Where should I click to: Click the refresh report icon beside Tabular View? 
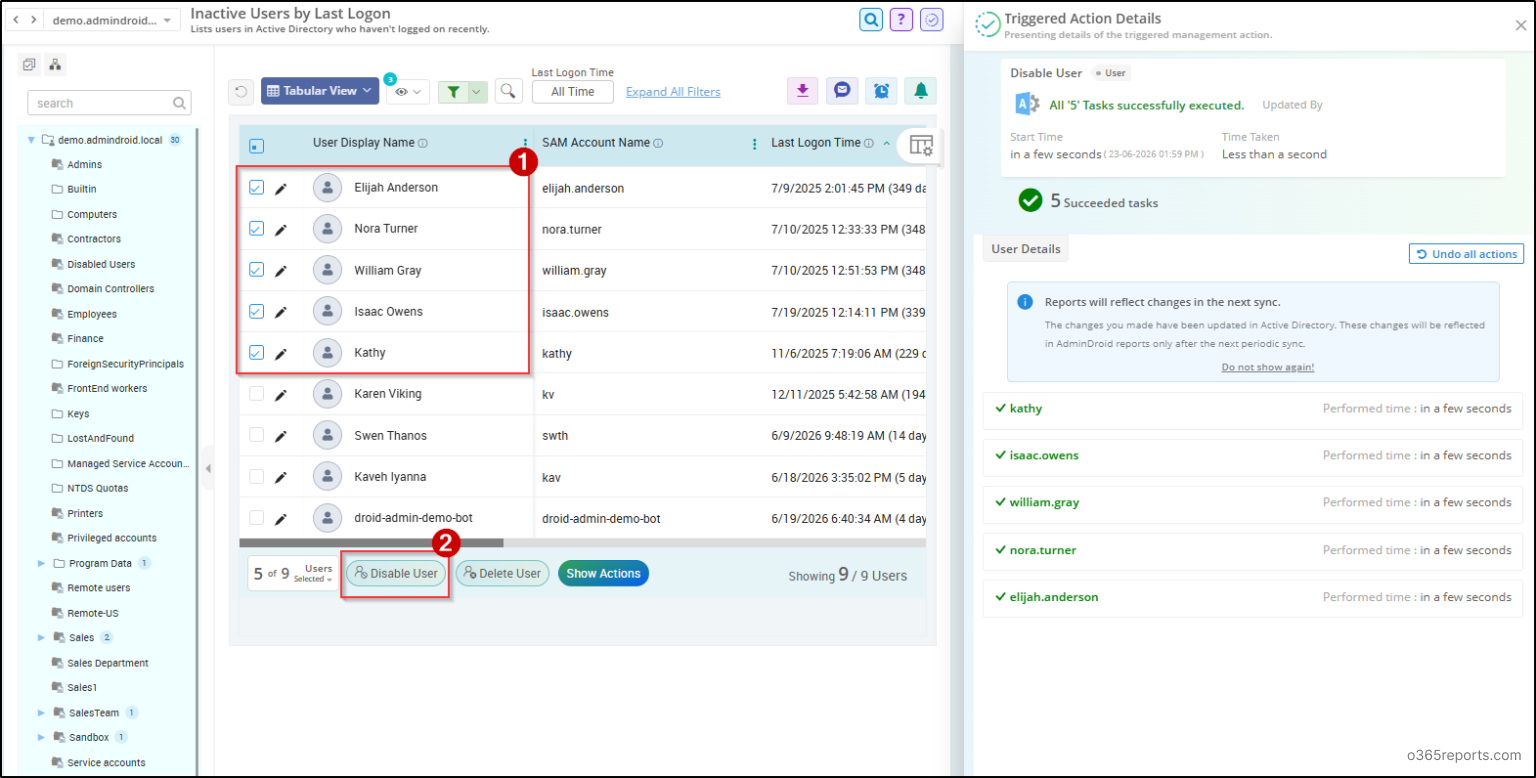241,91
